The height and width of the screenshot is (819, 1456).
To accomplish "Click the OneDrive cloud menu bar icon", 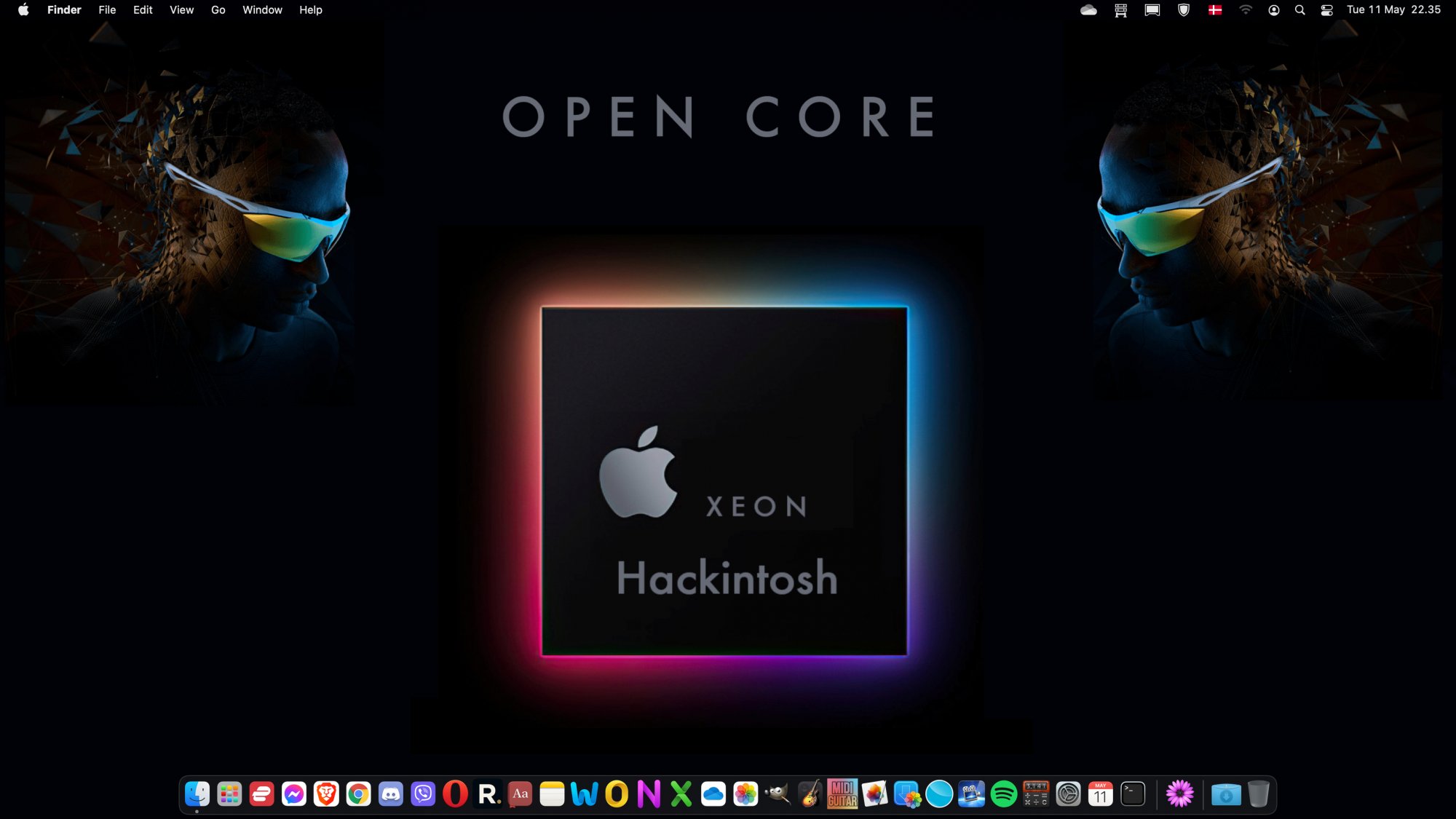I will coord(1088,9).
